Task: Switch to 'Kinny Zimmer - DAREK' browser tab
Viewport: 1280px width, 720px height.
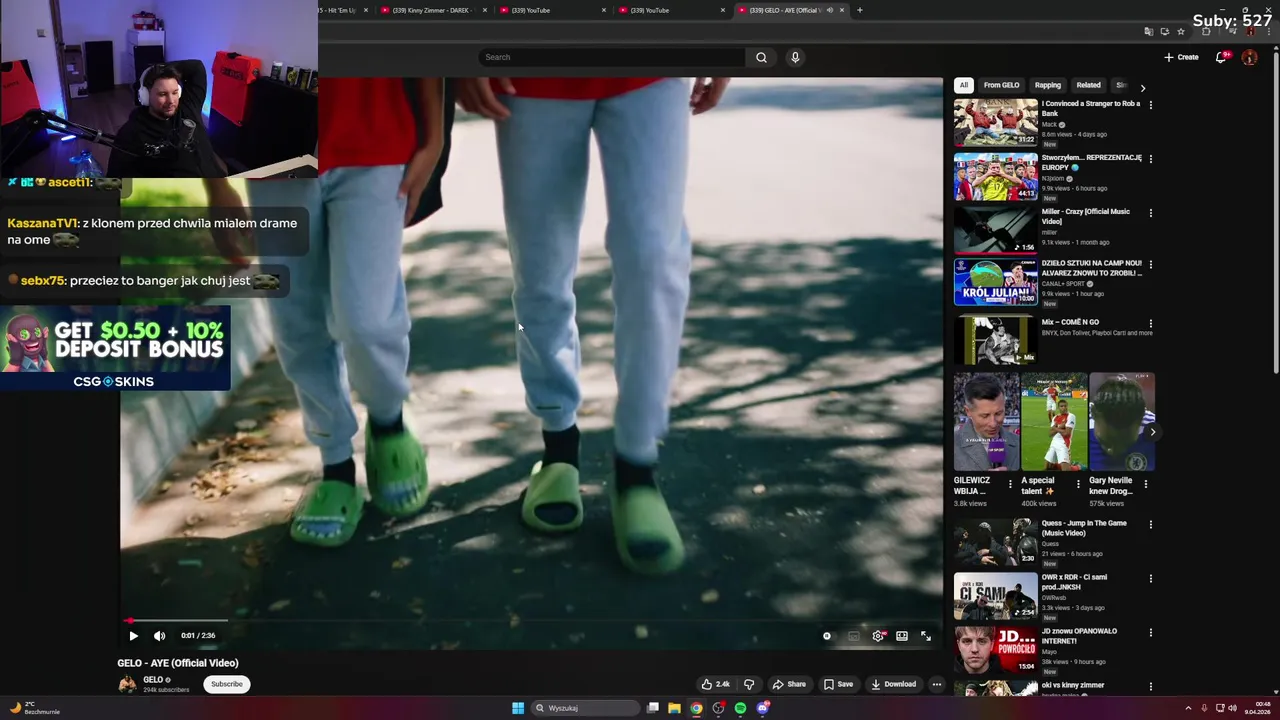Action: [432, 10]
